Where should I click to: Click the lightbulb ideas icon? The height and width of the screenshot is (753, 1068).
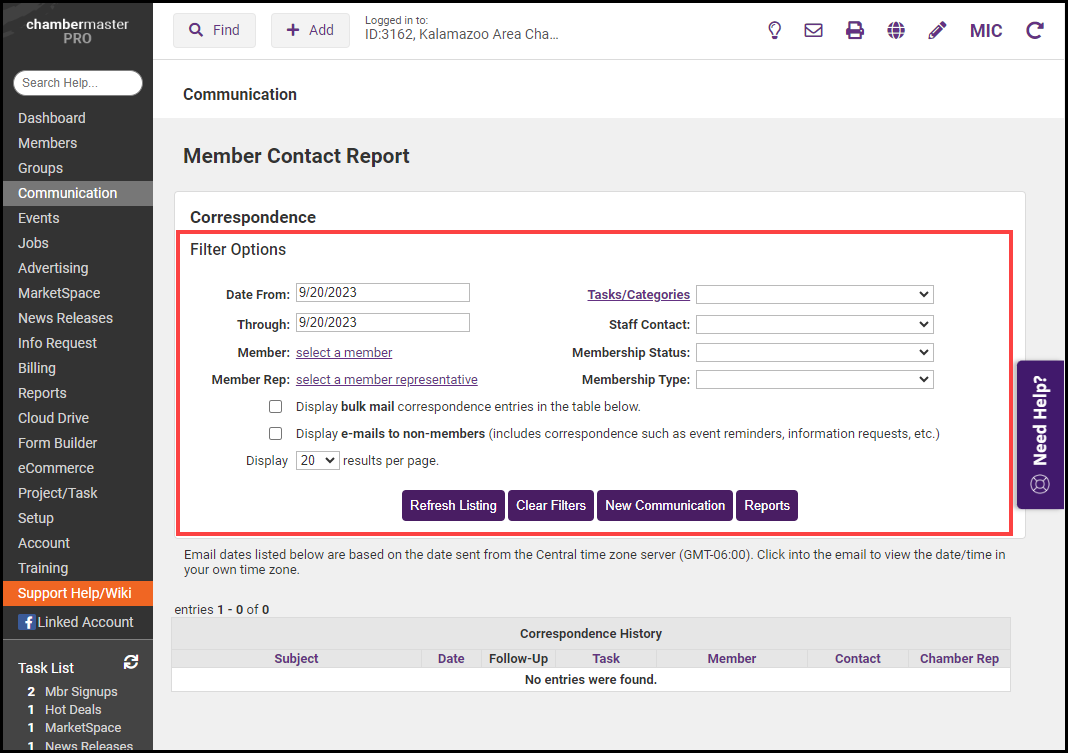pos(774,30)
